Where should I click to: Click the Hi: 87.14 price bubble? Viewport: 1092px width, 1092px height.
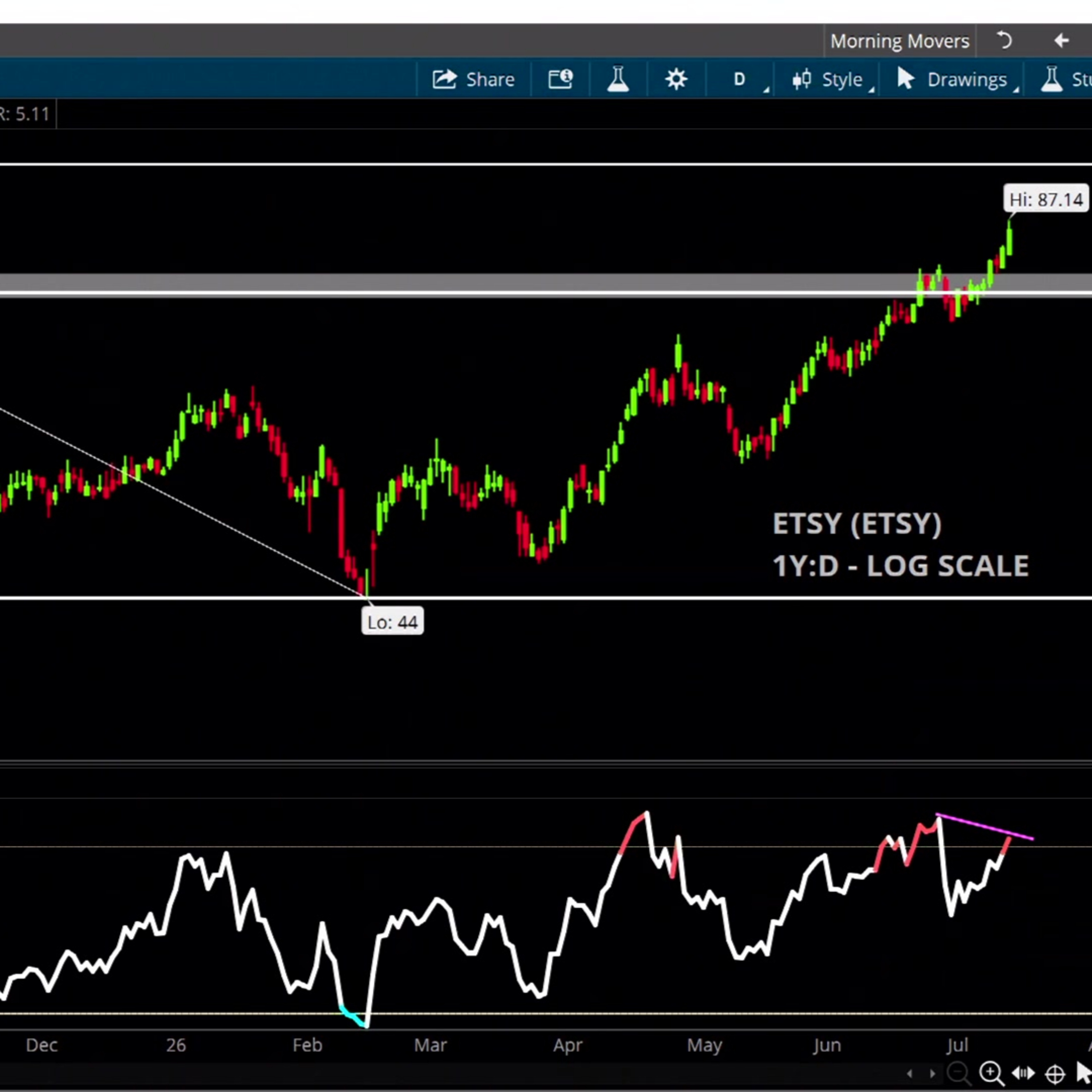pyautogui.click(x=1046, y=199)
